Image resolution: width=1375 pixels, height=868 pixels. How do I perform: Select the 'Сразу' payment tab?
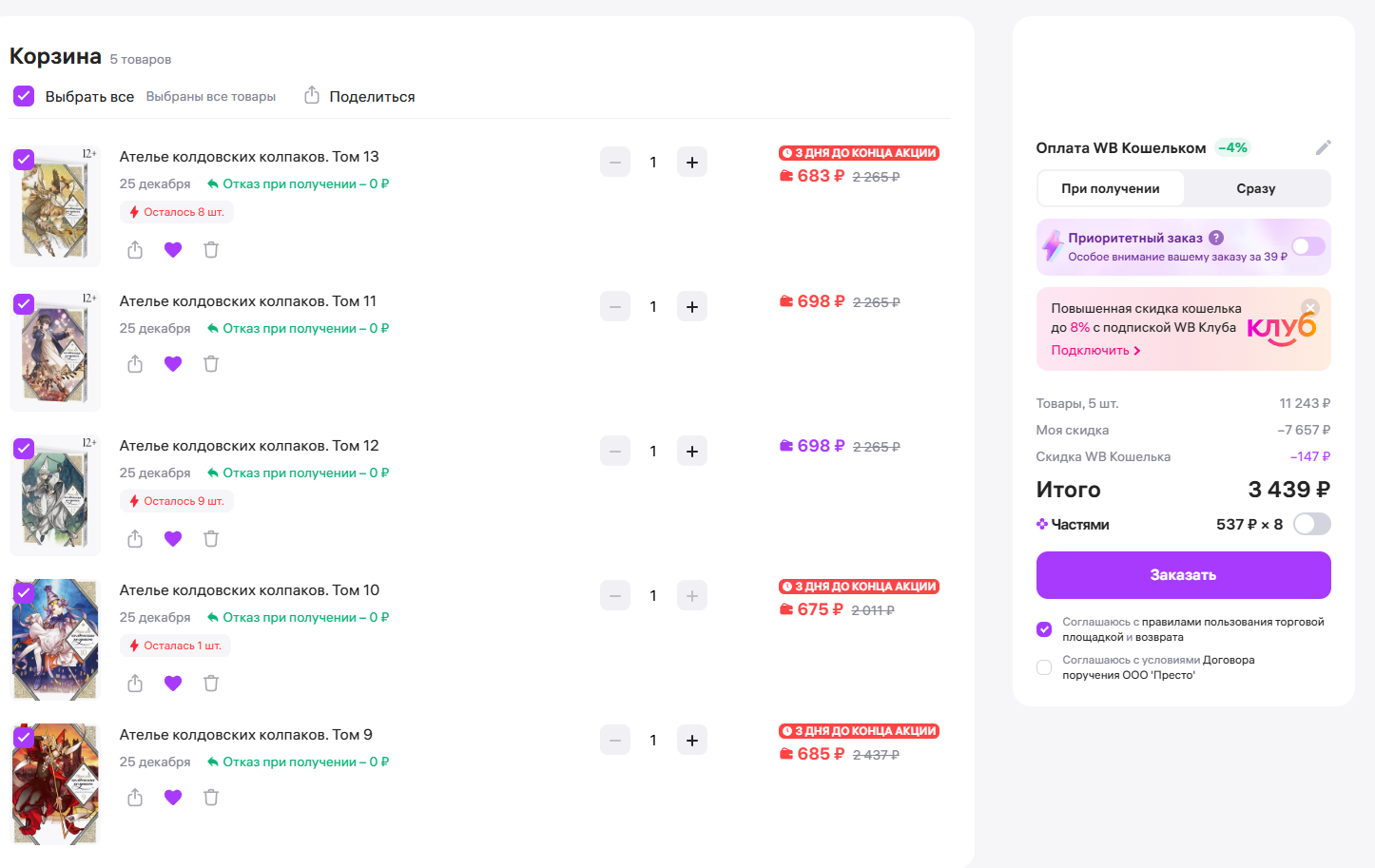coord(1255,188)
